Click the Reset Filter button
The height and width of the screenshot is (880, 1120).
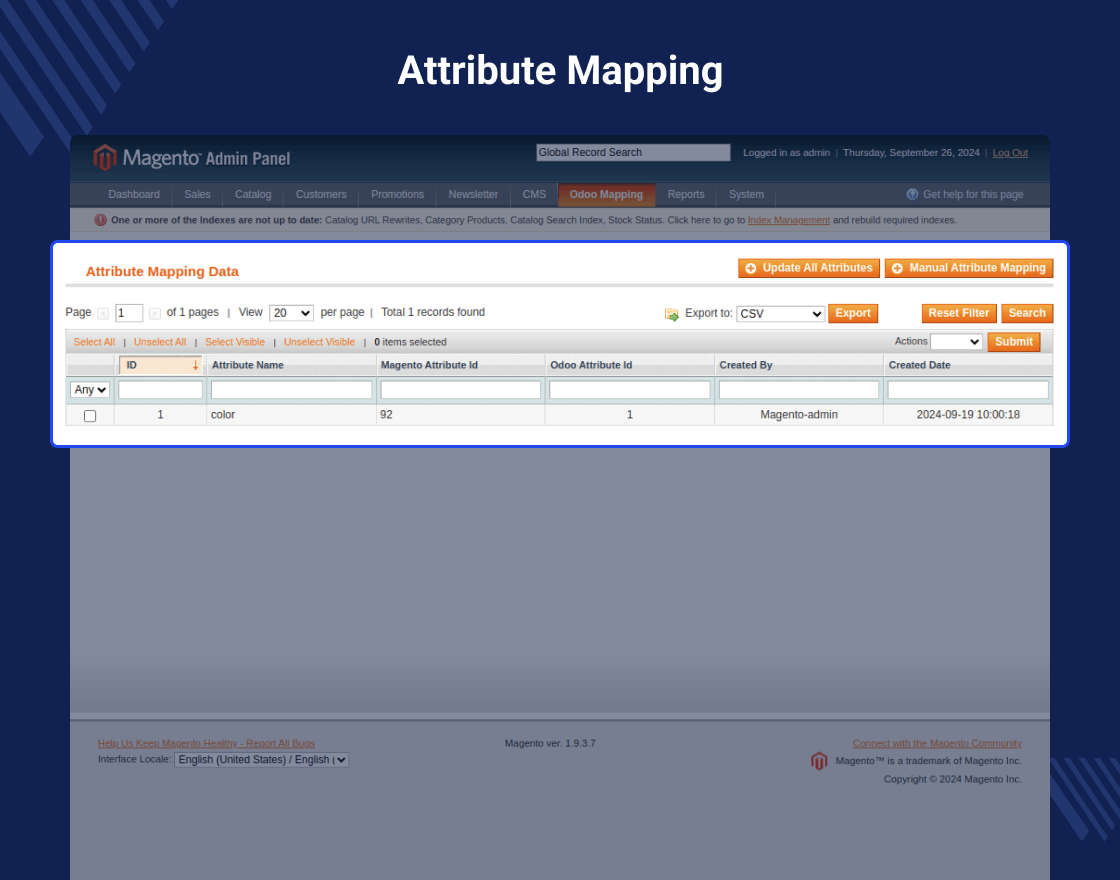[x=959, y=314]
